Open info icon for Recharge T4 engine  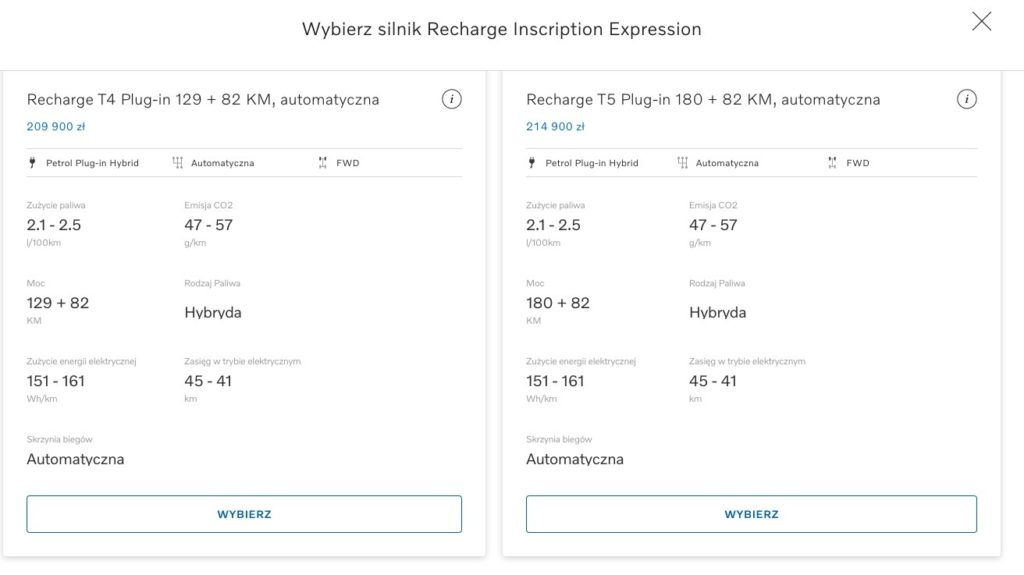pos(451,99)
